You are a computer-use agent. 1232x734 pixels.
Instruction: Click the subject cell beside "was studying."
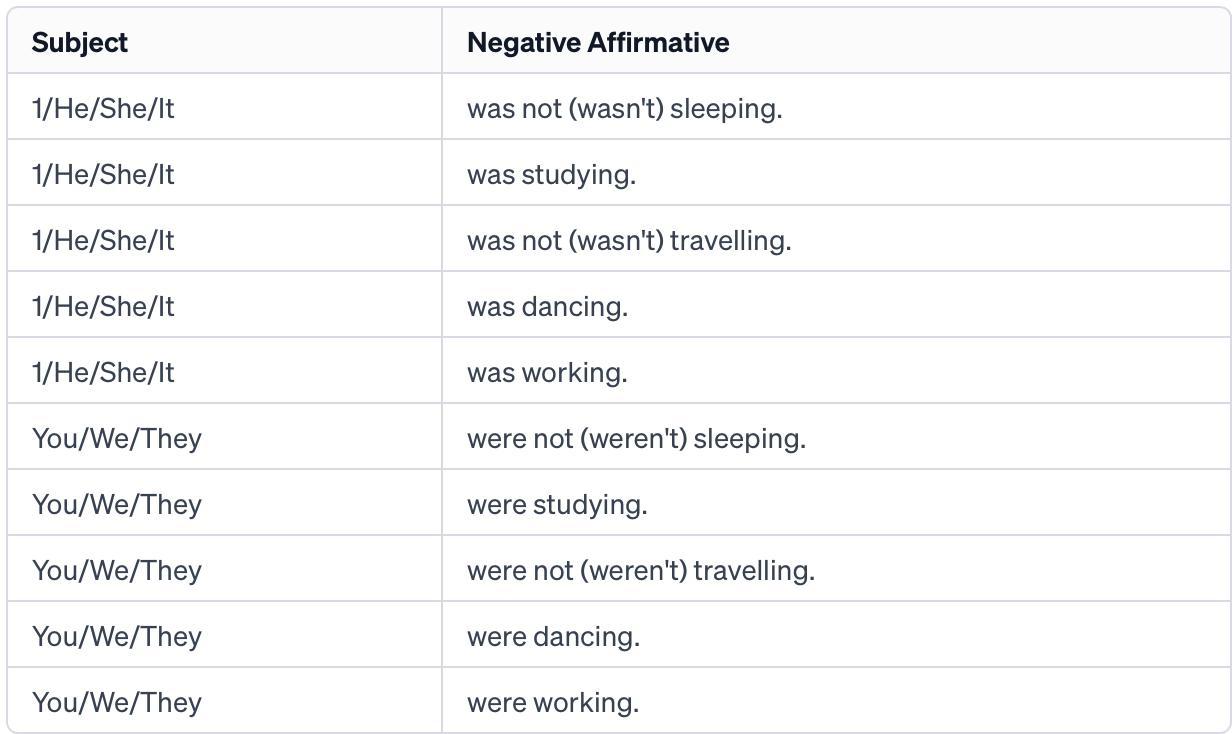(x=103, y=174)
